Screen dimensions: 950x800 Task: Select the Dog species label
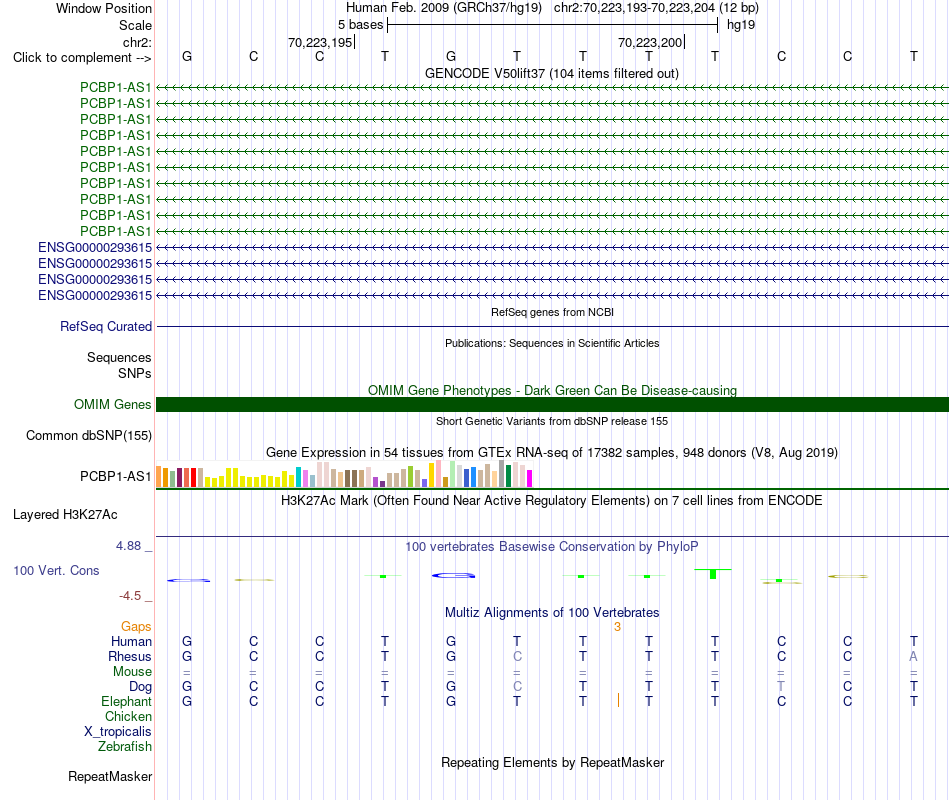pyautogui.click(x=140, y=687)
